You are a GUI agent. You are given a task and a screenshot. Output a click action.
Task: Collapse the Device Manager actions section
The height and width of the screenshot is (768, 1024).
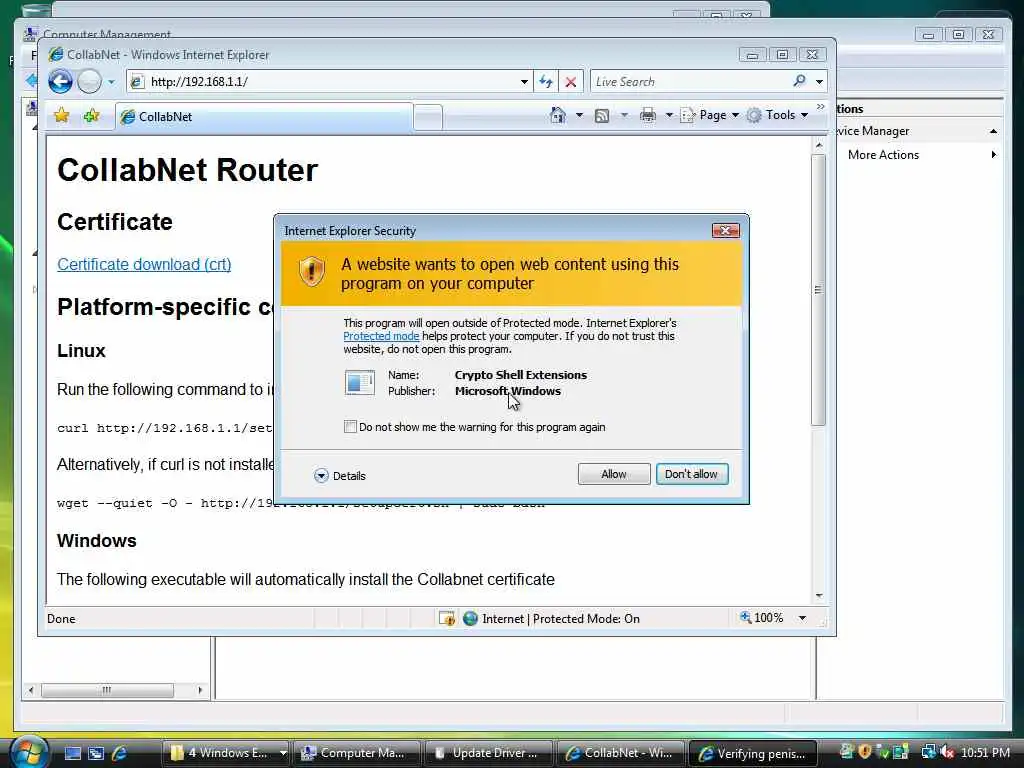tap(993, 131)
